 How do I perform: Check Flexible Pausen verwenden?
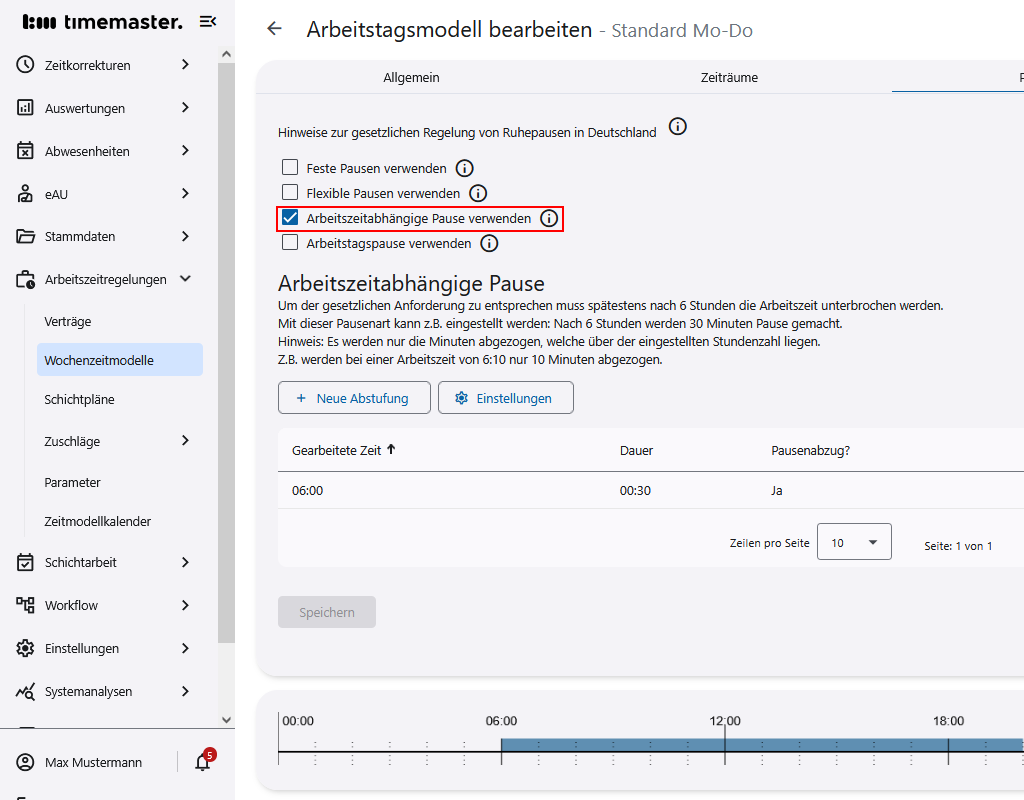click(288, 193)
